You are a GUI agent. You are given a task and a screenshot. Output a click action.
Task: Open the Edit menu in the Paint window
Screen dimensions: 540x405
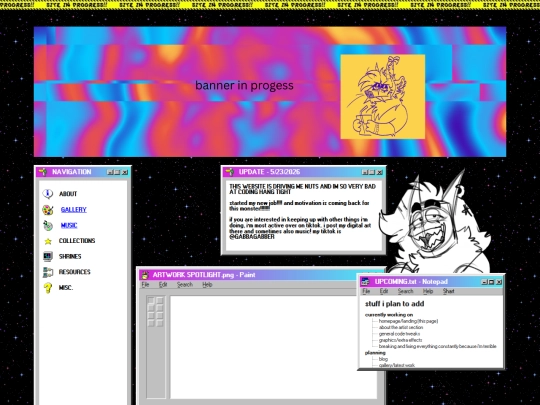pos(163,285)
